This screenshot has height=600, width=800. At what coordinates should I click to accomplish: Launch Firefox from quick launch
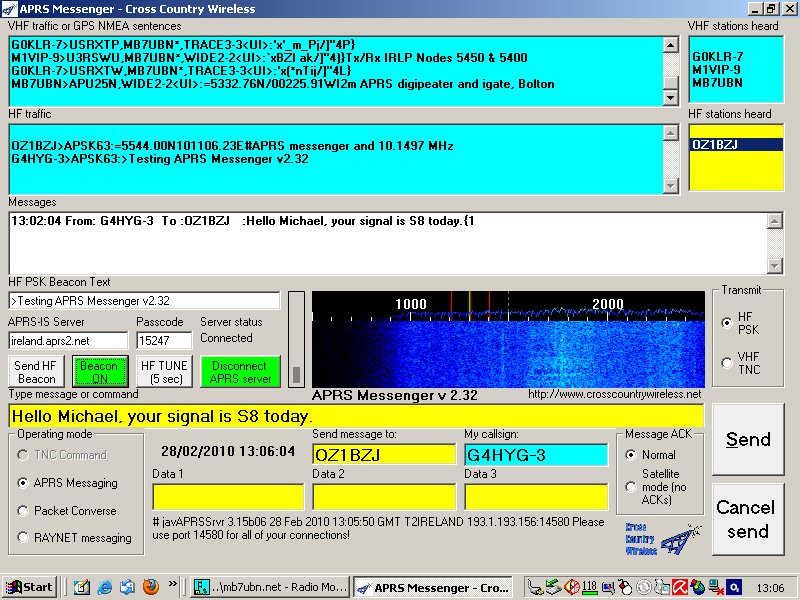tap(151, 587)
